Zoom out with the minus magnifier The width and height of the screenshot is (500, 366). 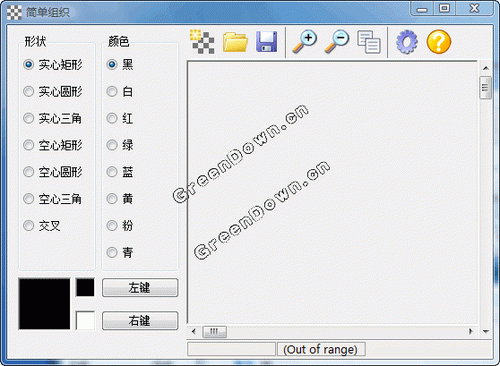click(337, 42)
